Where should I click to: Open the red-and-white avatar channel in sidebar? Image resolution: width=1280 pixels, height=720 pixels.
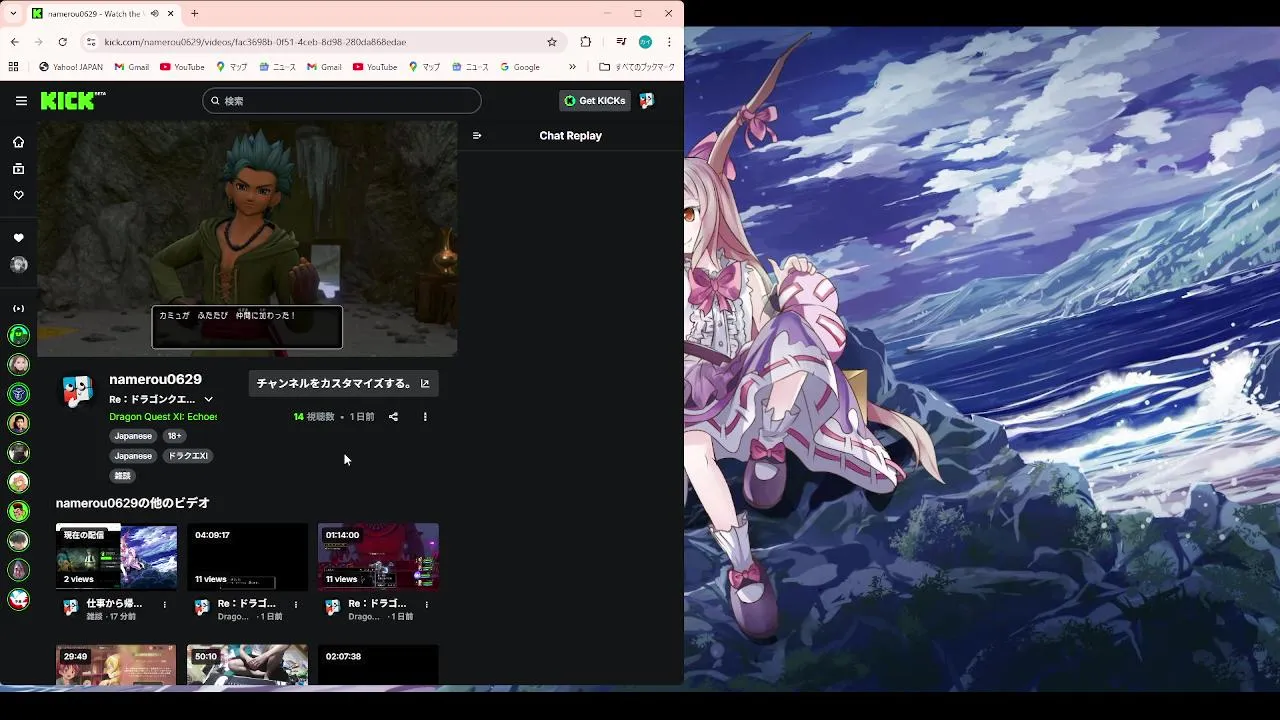tap(18, 599)
